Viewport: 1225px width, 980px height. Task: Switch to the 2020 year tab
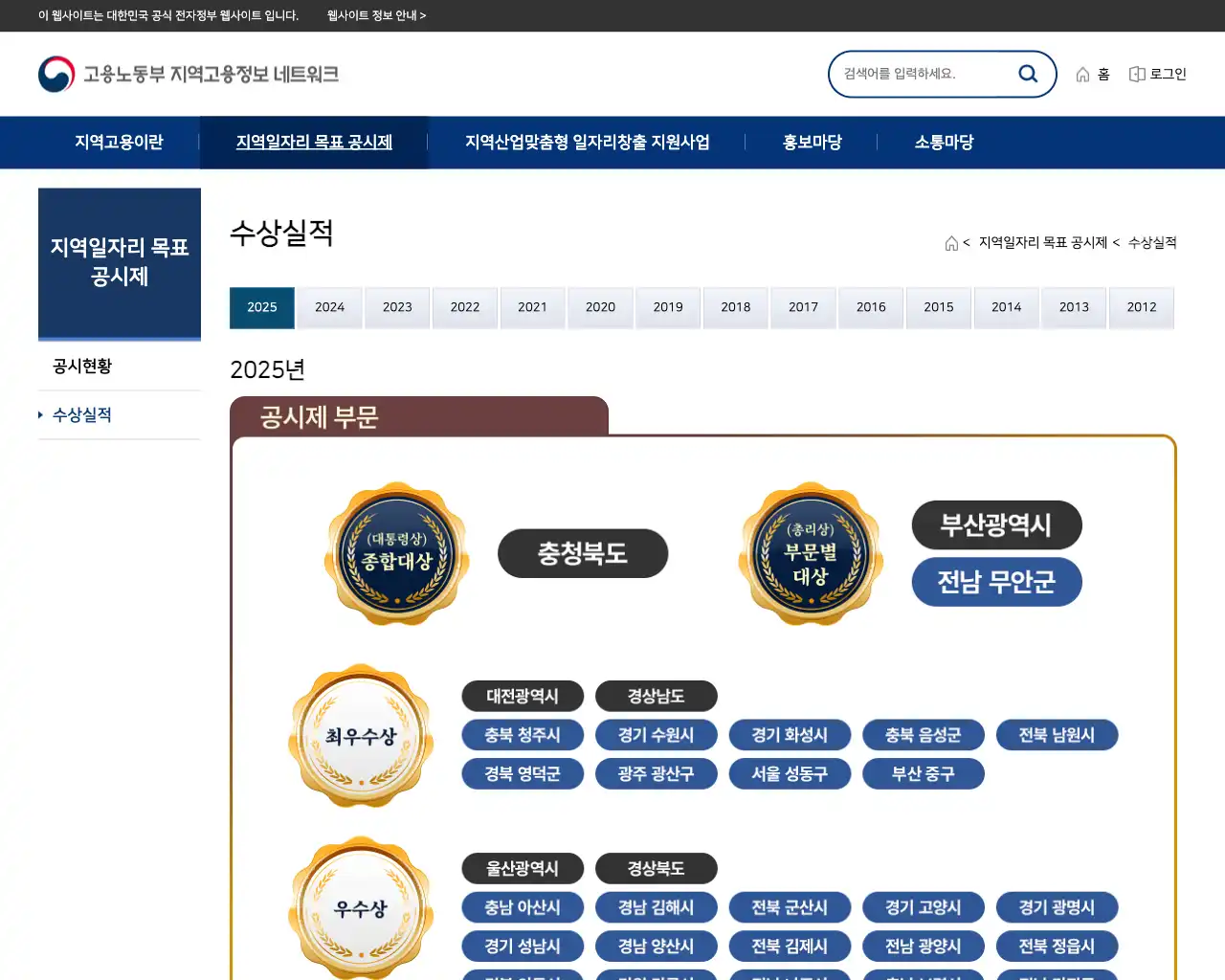coord(600,307)
